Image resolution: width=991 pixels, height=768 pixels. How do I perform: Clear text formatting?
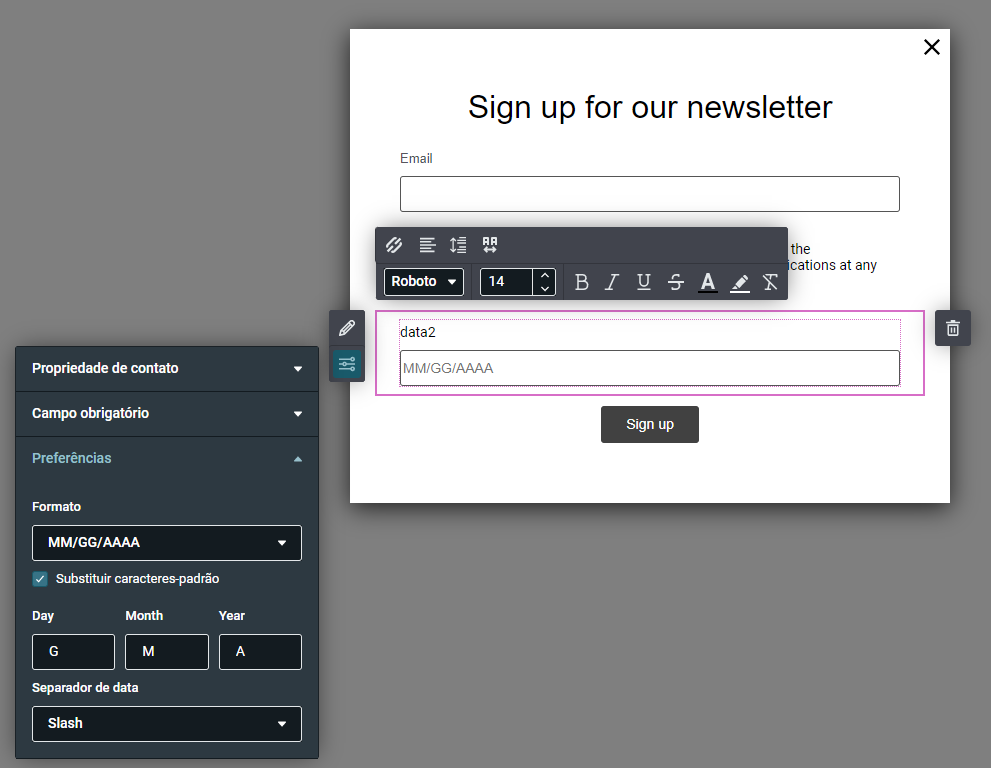coord(770,282)
